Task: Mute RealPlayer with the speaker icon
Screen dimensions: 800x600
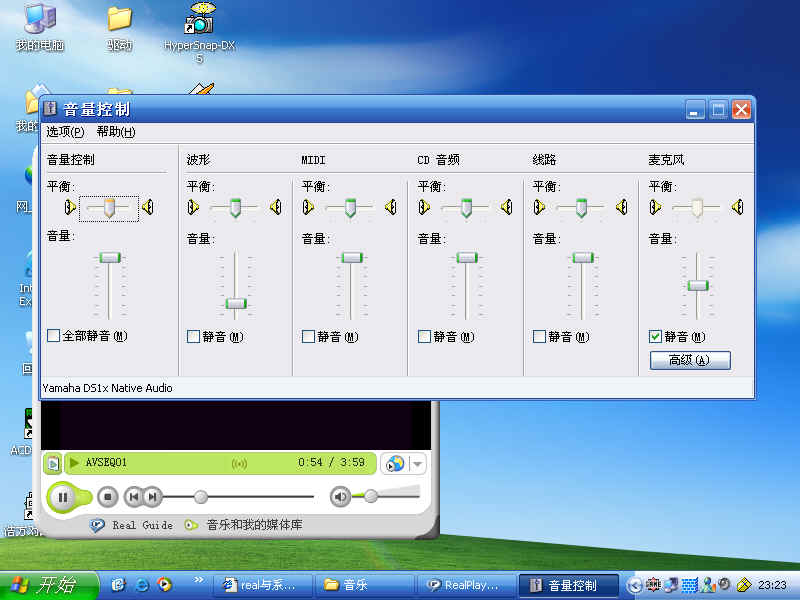Action: tap(340, 496)
